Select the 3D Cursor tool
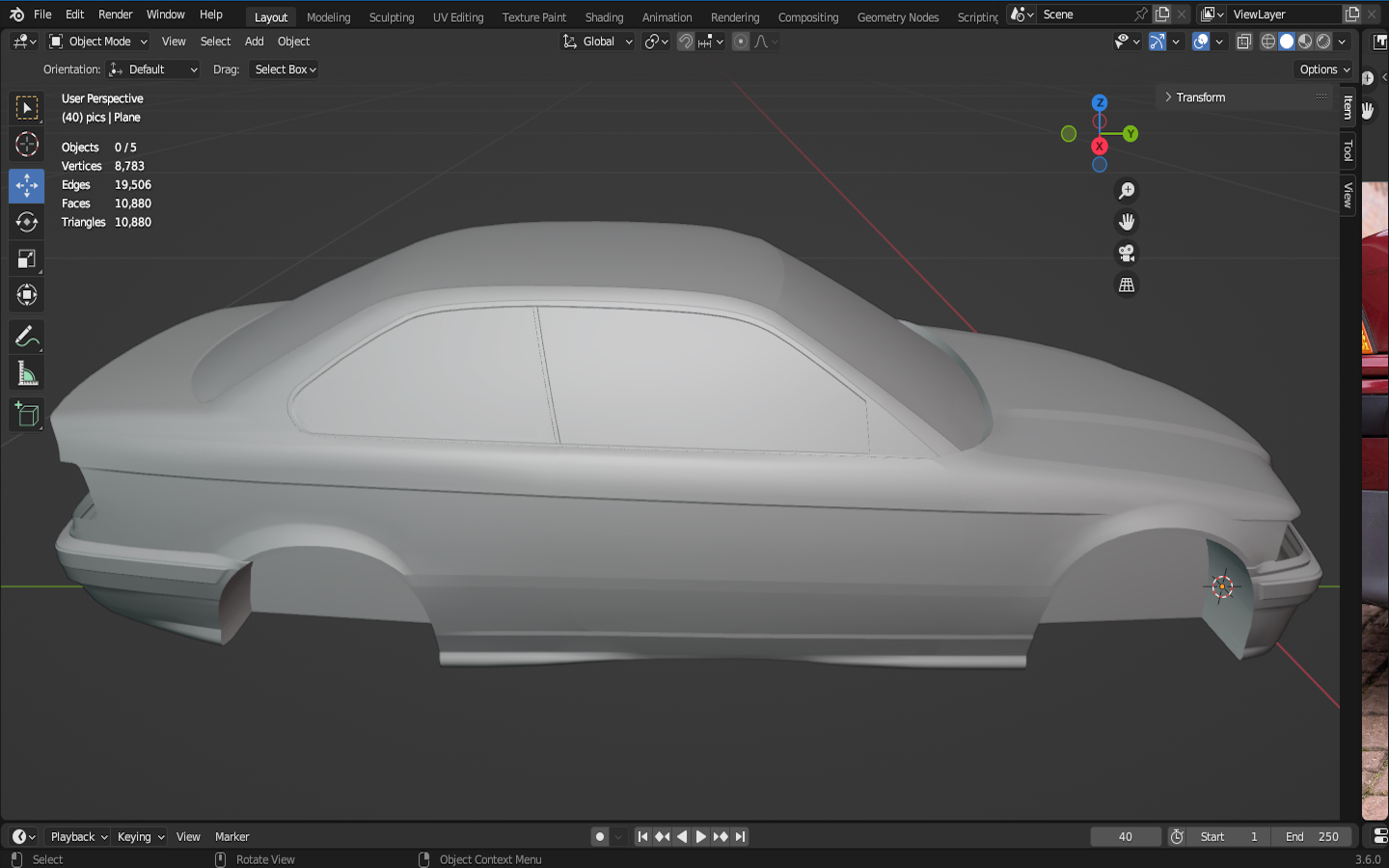This screenshot has height=868, width=1389. 26,145
